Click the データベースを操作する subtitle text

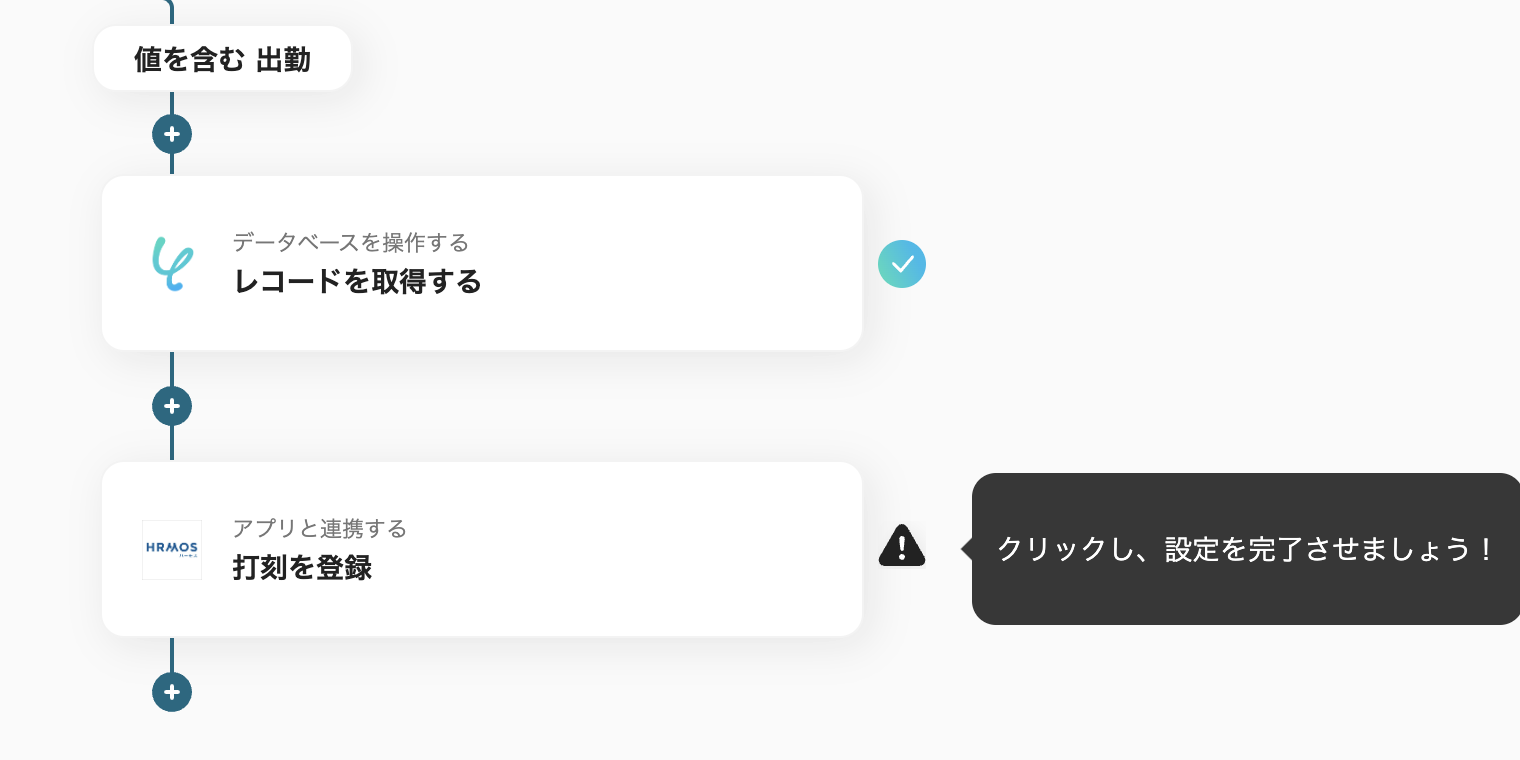pyautogui.click(x=350, y=242)
